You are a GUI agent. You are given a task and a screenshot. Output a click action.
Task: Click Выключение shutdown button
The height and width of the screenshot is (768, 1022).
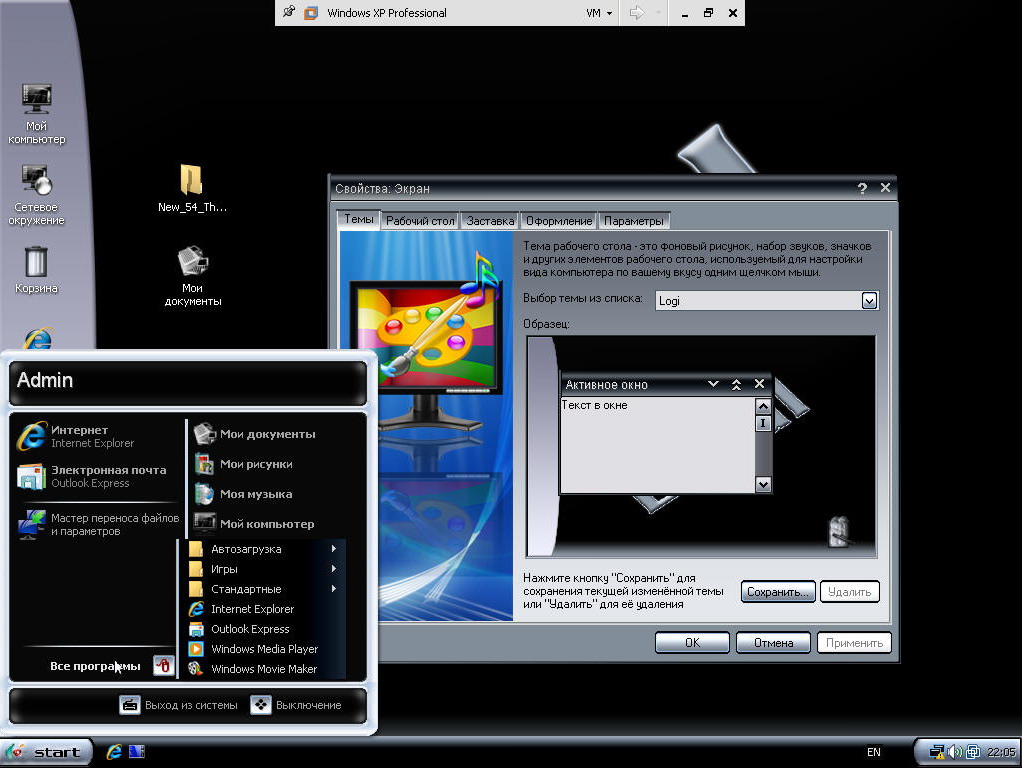(x=296, y=705)
